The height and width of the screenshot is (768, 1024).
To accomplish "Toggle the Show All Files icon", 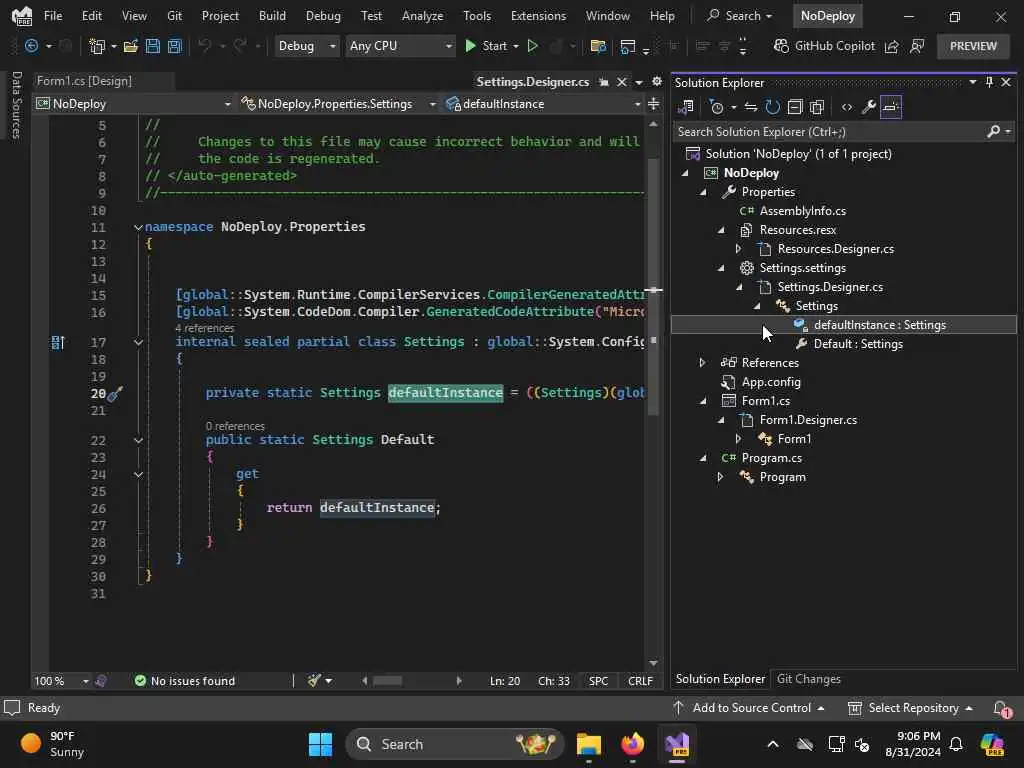I will (x=817, y=107).
